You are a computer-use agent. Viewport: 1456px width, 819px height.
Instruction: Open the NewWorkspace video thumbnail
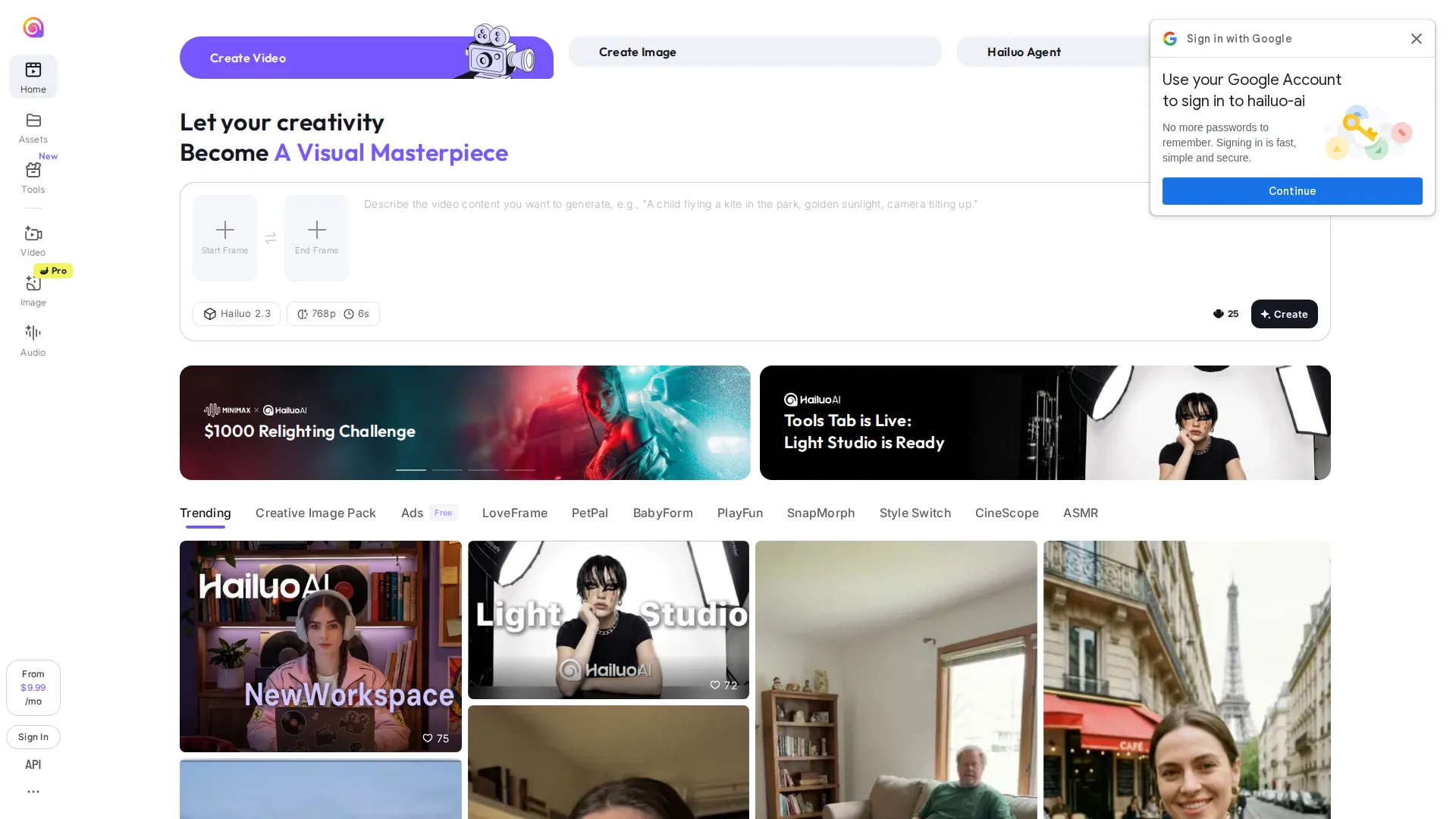pos(321,646)
